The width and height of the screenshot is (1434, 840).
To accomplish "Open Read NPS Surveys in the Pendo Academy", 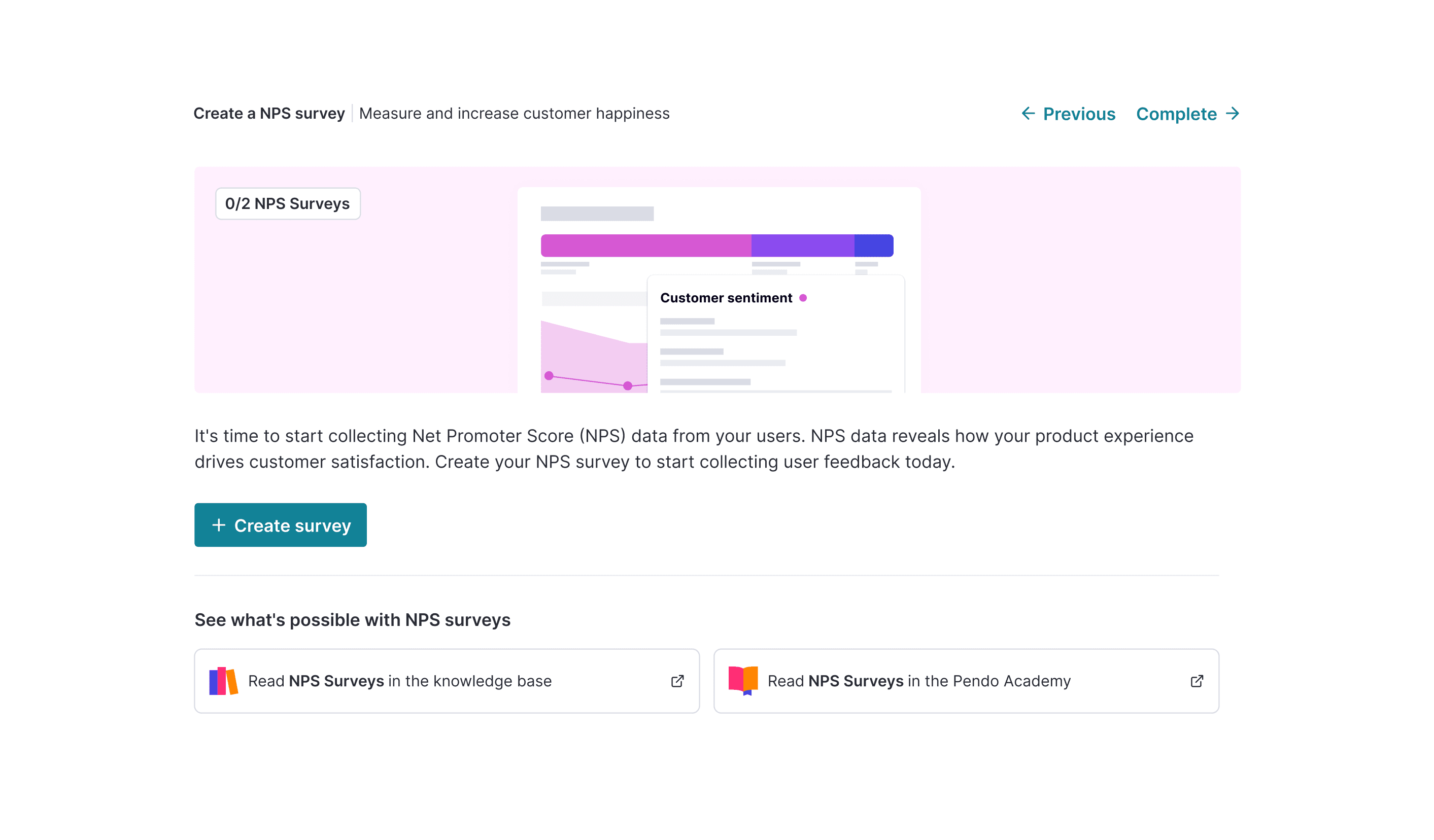I will pos(919,681).
